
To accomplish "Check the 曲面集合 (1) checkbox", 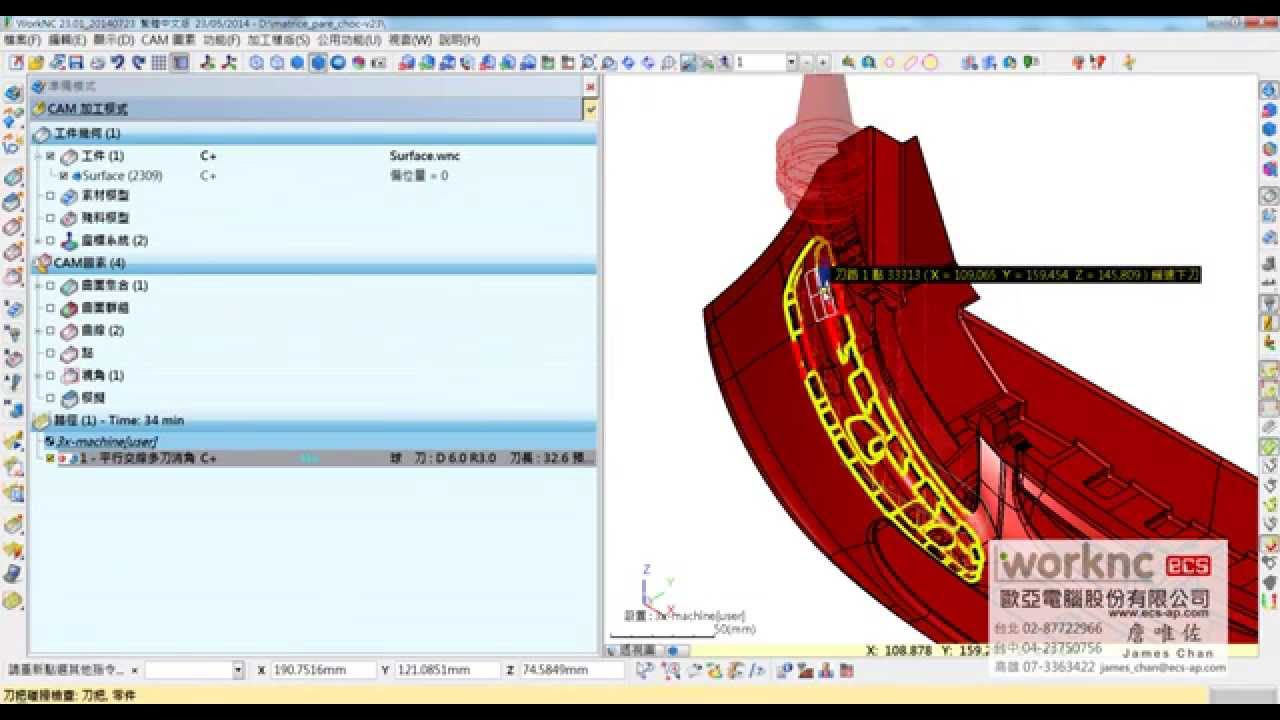I will pos(50,286).
